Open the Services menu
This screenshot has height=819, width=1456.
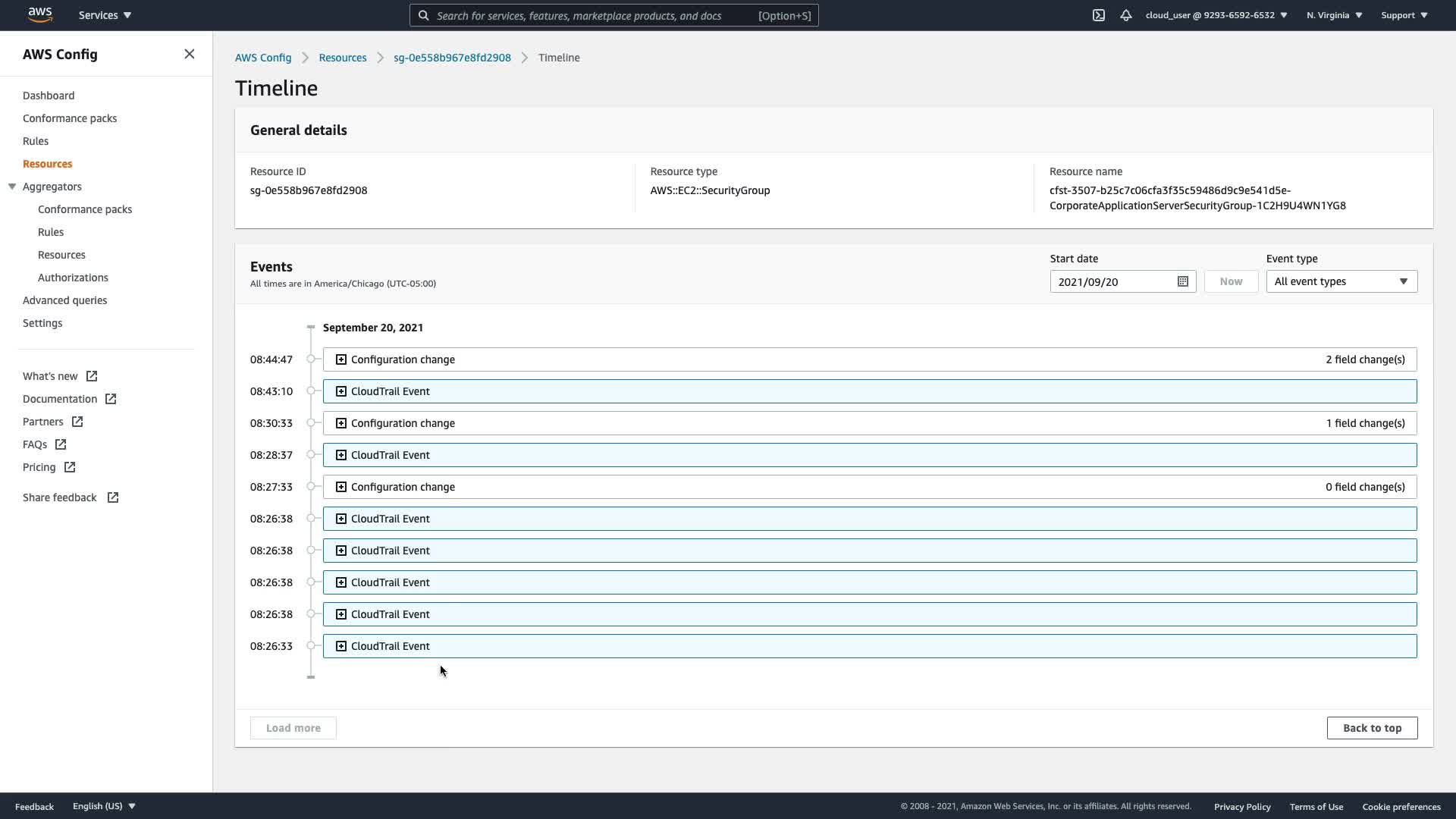105,15
